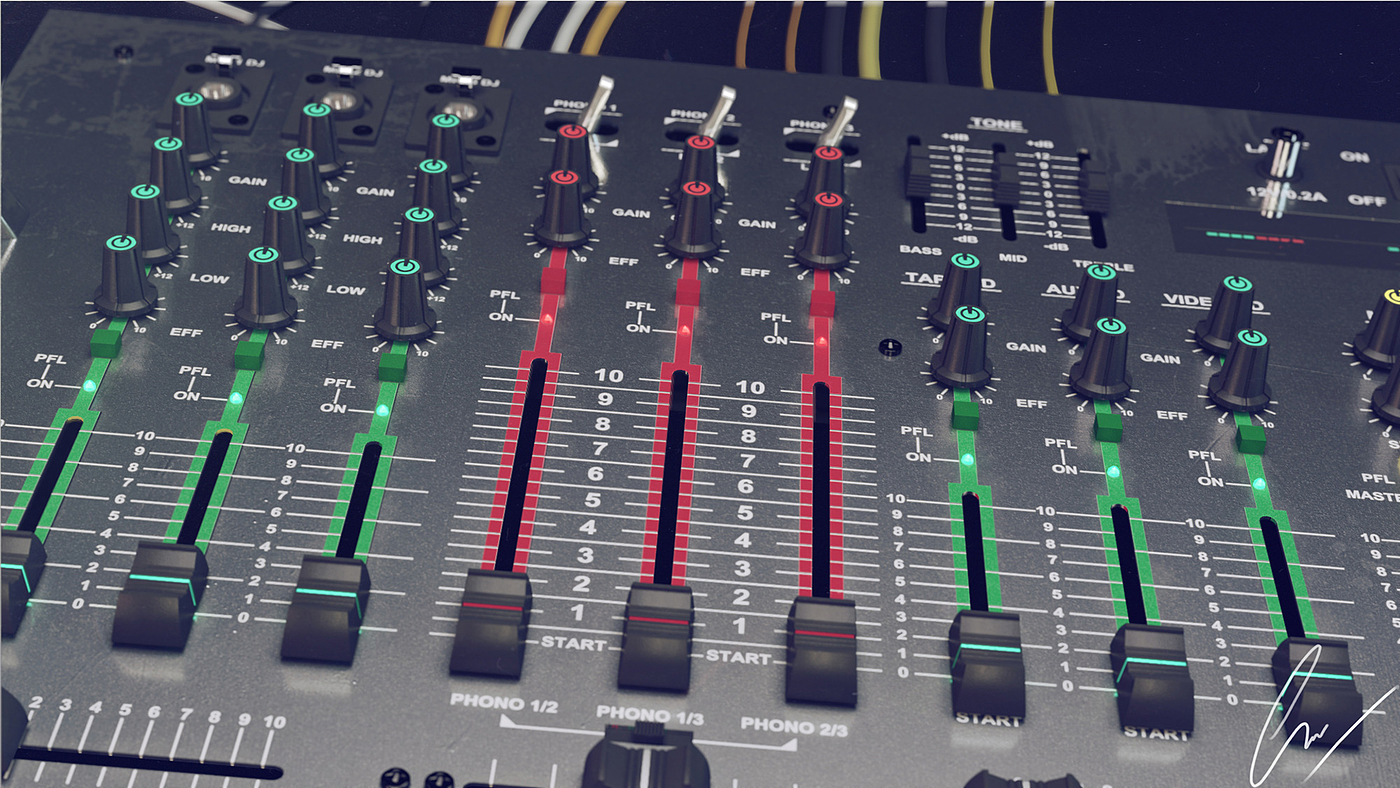Click the yellow-capped knob at the right edge
Image resolution: width=1400 pixels, height=788 pixels.
click(1380, 329)
